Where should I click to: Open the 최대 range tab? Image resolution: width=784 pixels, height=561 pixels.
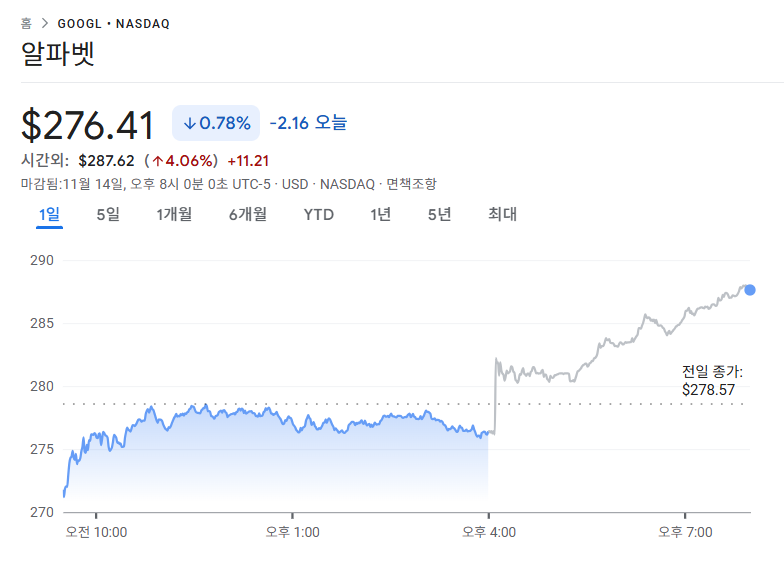tap(502, 214)
